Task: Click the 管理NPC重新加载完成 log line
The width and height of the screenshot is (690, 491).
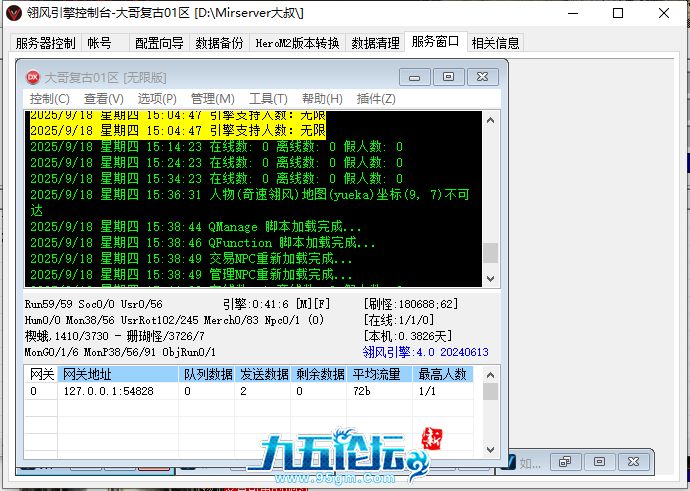Action: coord(191,275)
